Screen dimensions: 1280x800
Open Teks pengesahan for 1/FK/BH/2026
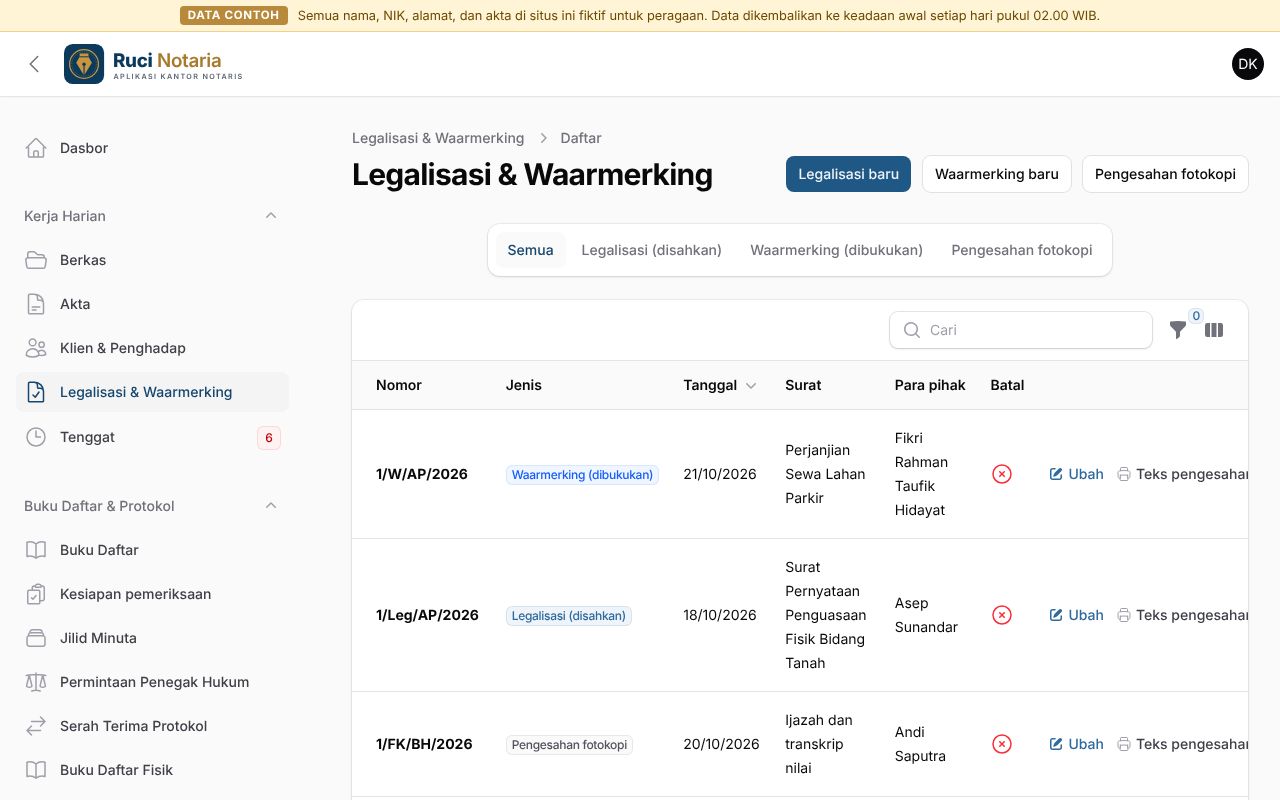(1182, 744)
